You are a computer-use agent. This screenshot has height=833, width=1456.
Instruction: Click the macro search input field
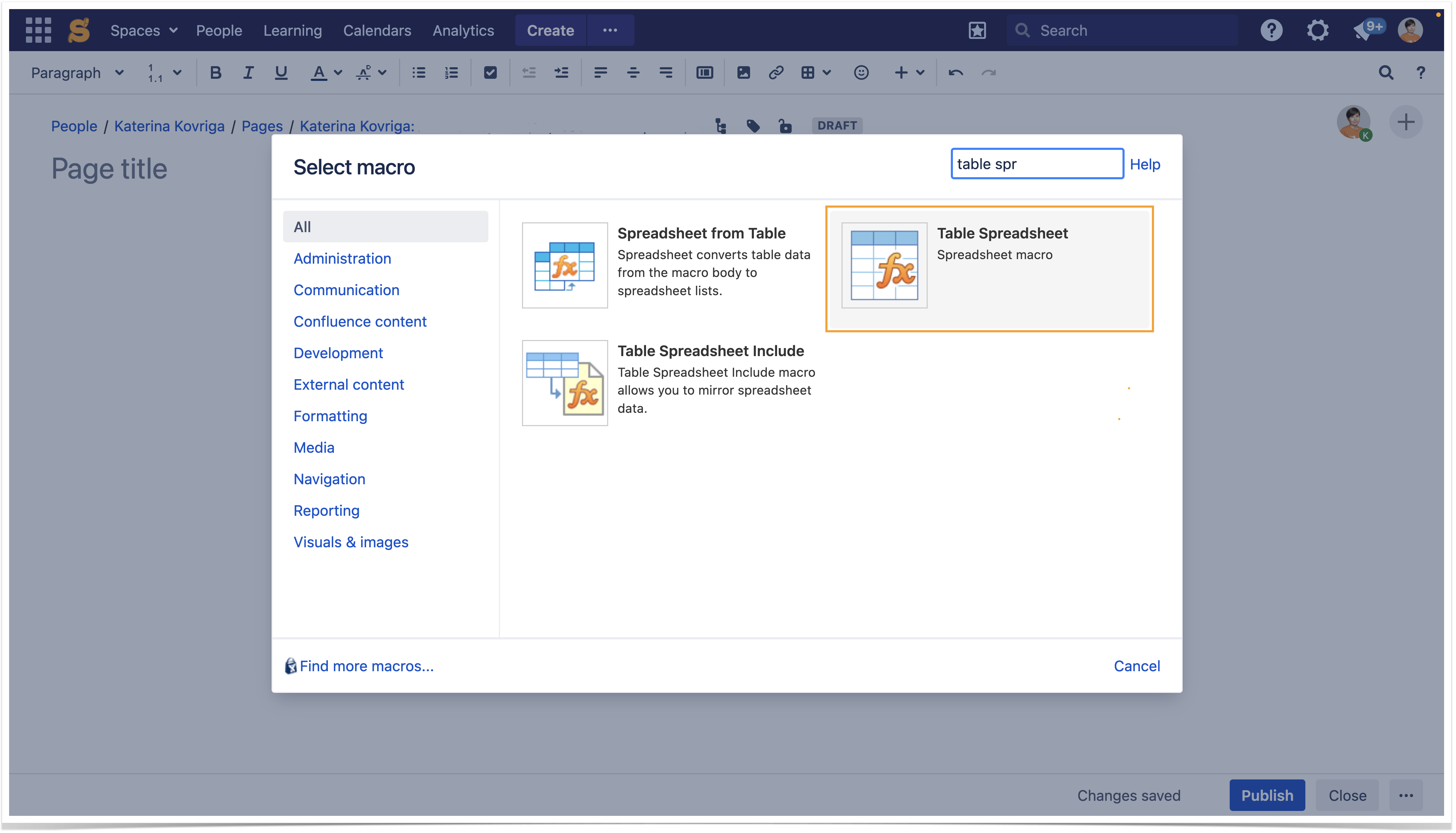(1037, 164)
